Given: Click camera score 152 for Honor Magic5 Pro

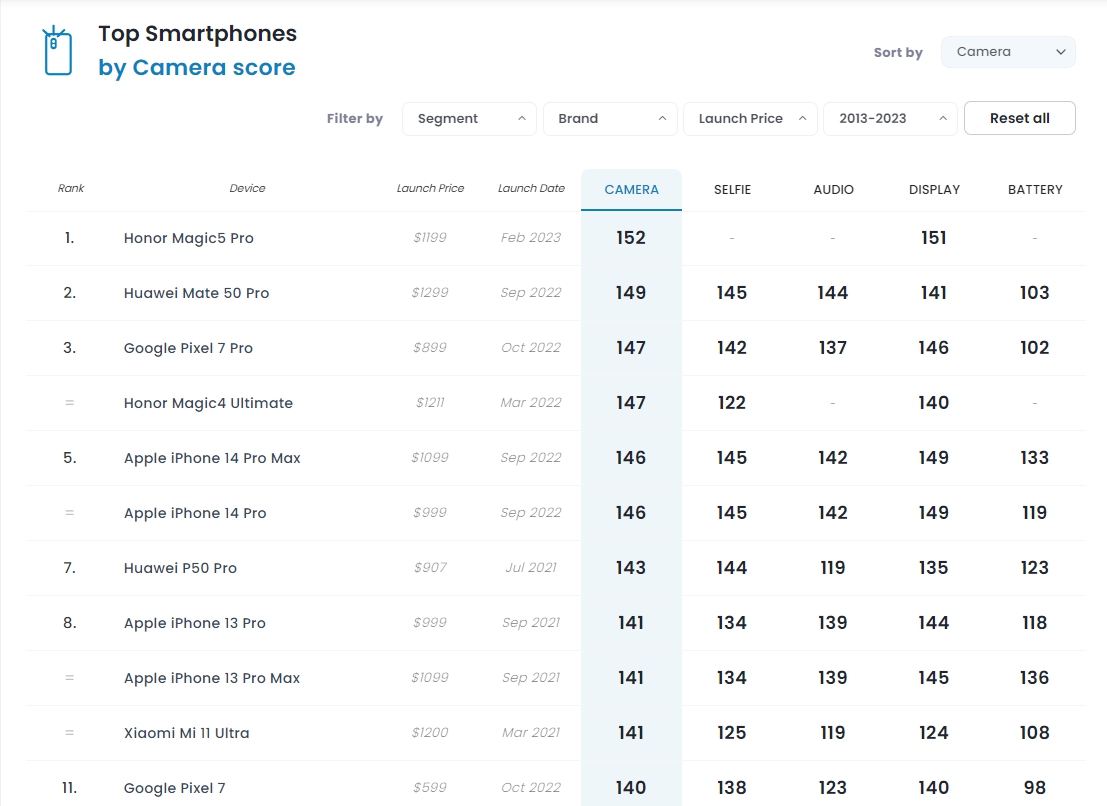Looking at the screenshot, I should click(630, 238).
